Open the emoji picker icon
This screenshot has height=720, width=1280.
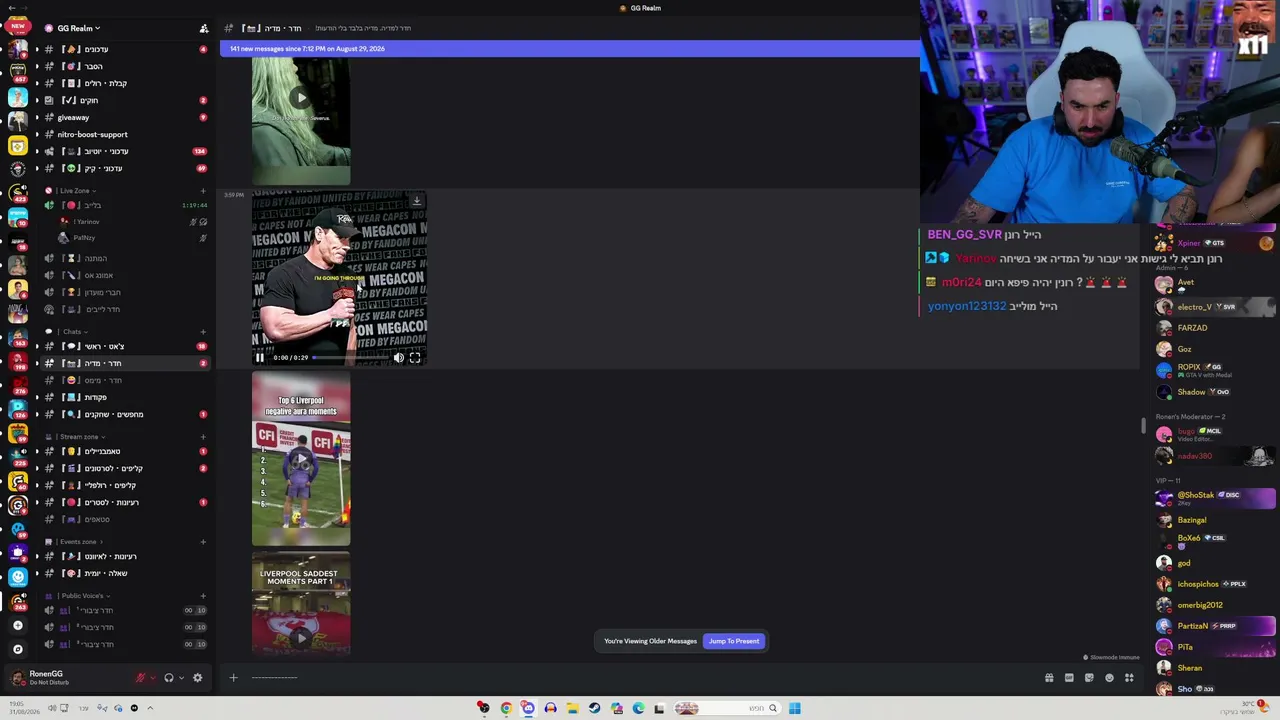pyautogui.click(x=1109, y=678)
